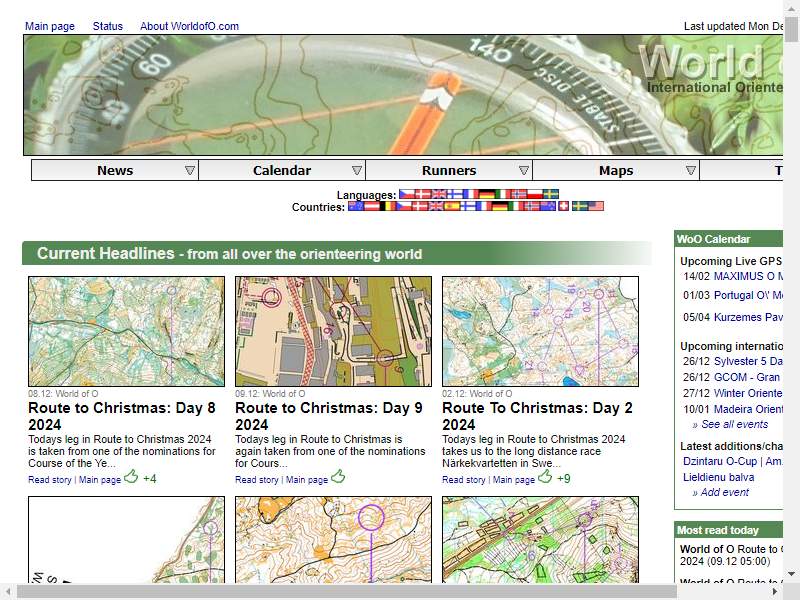Click the horizontal scrollbar thumb
This screenshot has width=800, height=600.
(x=347, y=592)
